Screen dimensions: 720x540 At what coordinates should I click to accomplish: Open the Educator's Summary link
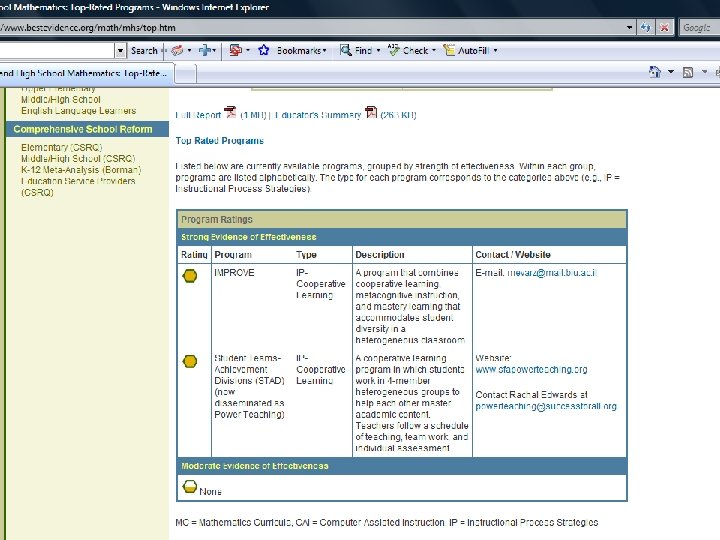coord(318,115)
